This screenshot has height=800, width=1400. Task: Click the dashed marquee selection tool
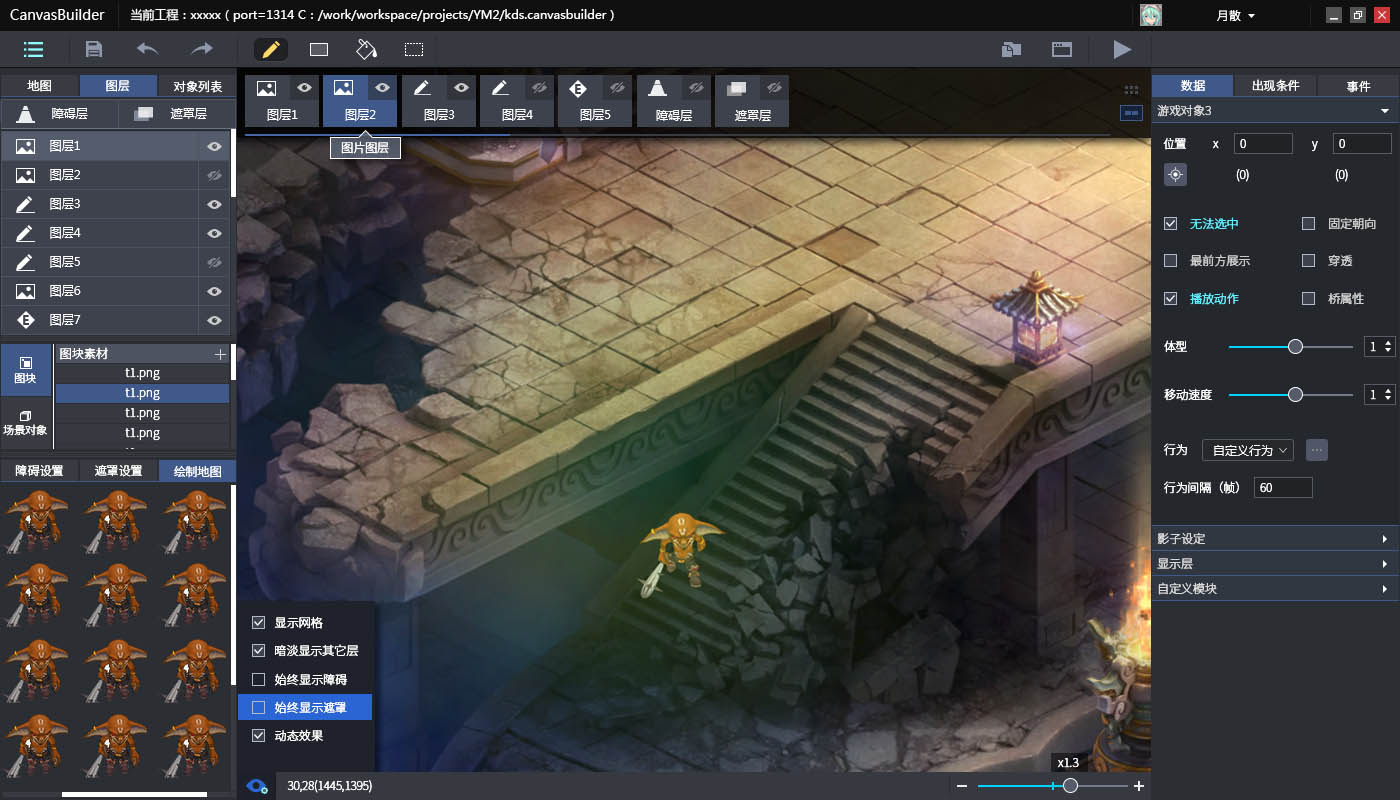[414, 49]
